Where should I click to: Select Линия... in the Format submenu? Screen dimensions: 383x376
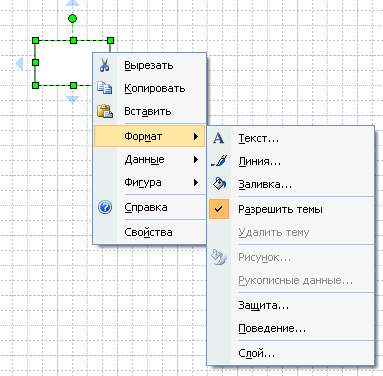click(291, 161)
